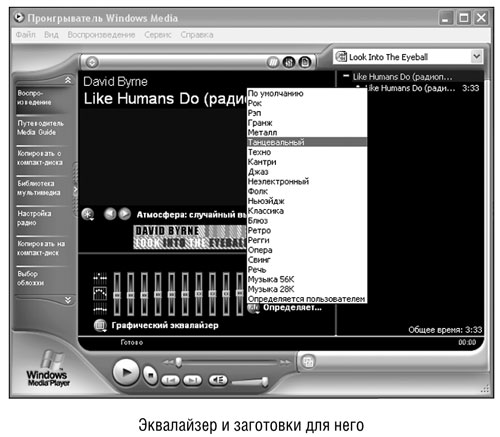This screenshot has width=500, height=437.
Task: Open the Look Into The Eyeball playlist dropdown
Action: tap(477, 57)
